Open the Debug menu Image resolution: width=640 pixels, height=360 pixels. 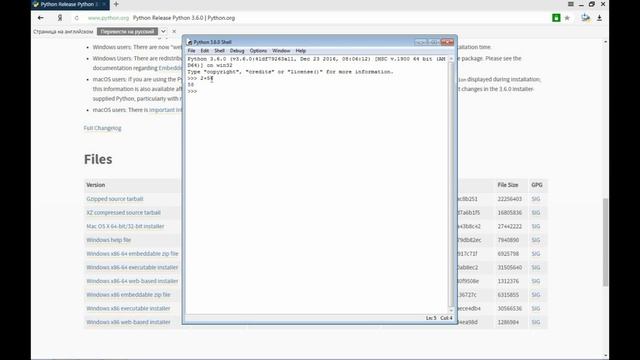237,51
